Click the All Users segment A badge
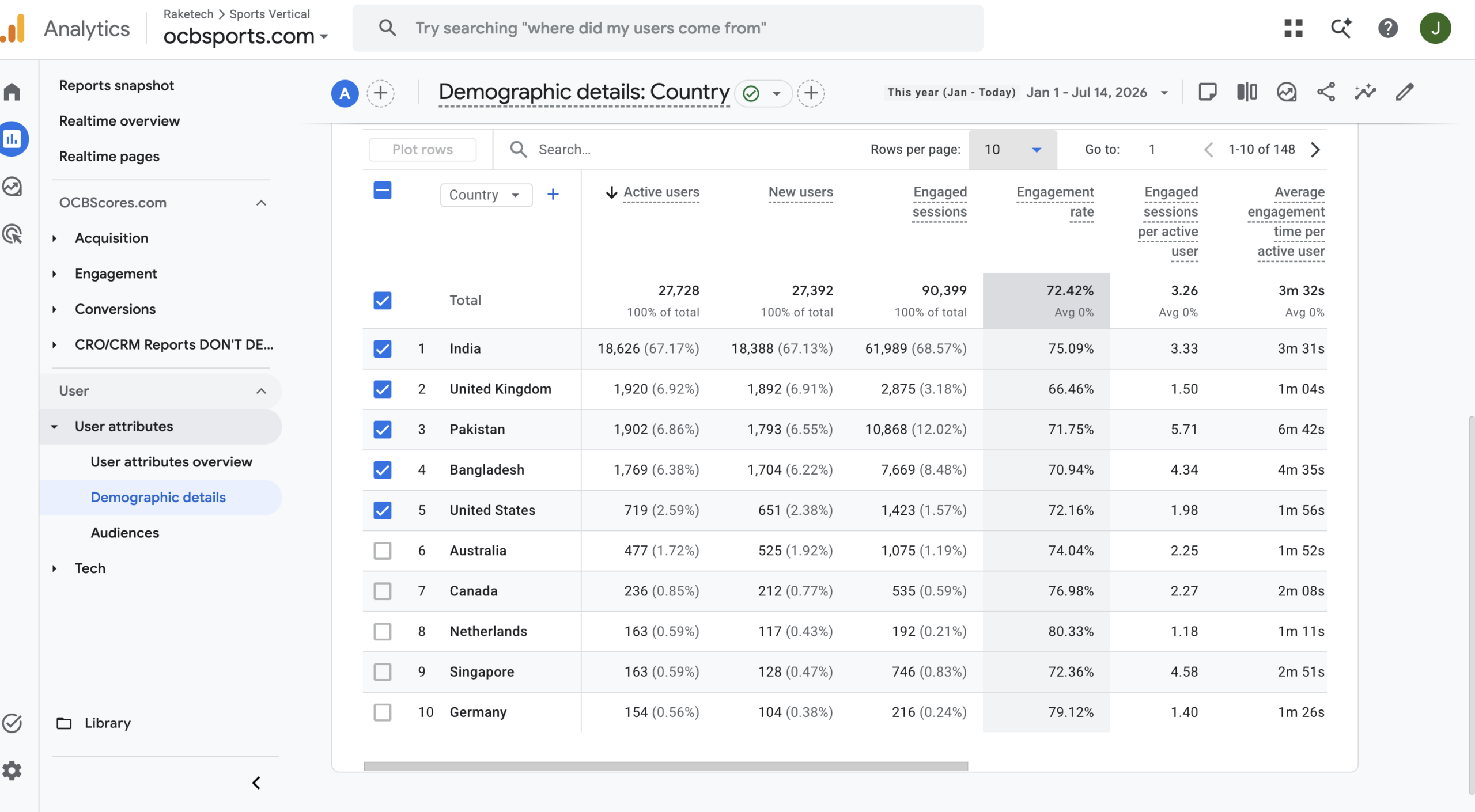 [345, 93]
